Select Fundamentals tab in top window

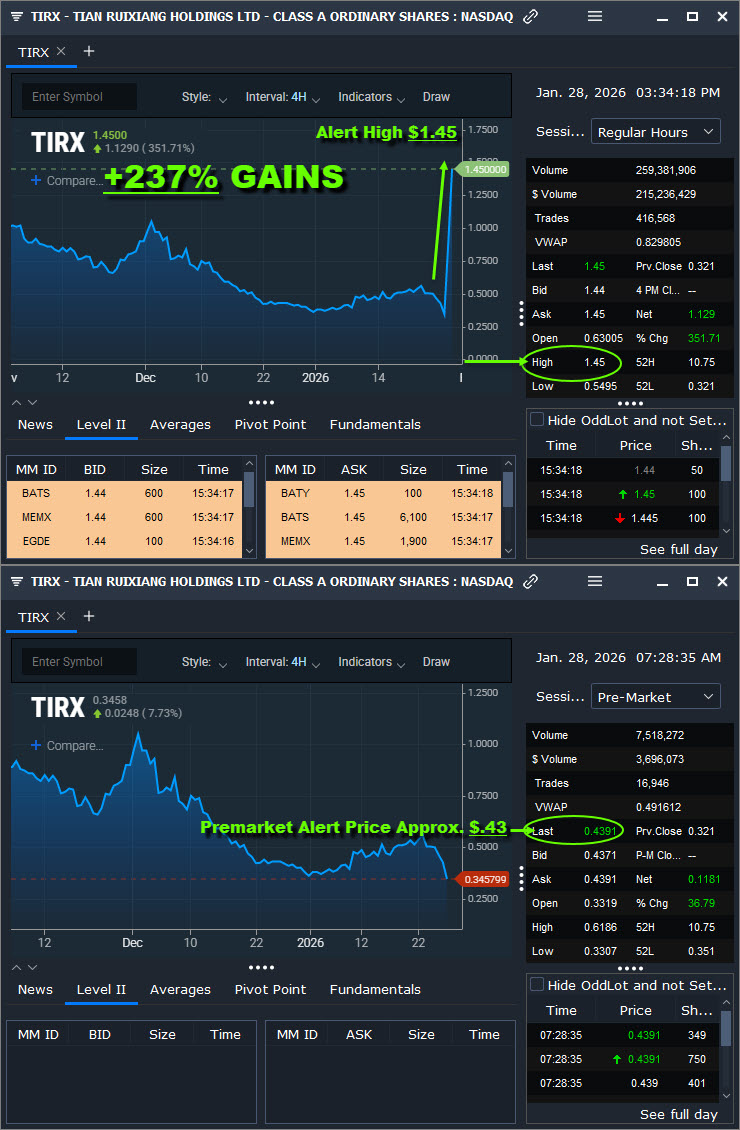375,424
